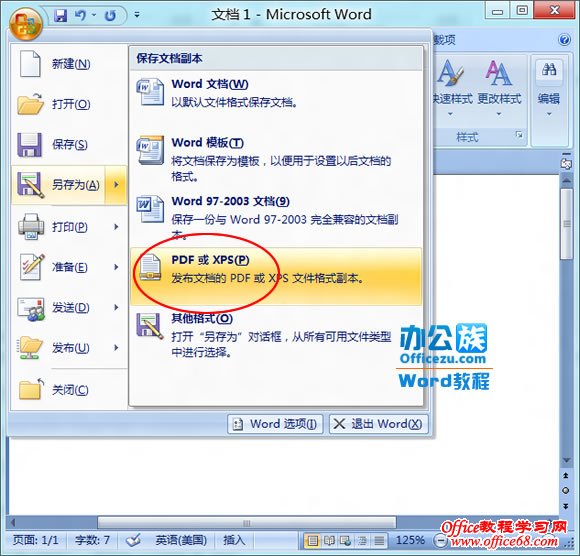
Task: Choose PDF 或 XPS(P) save option
Action: (x=276, y=276)
